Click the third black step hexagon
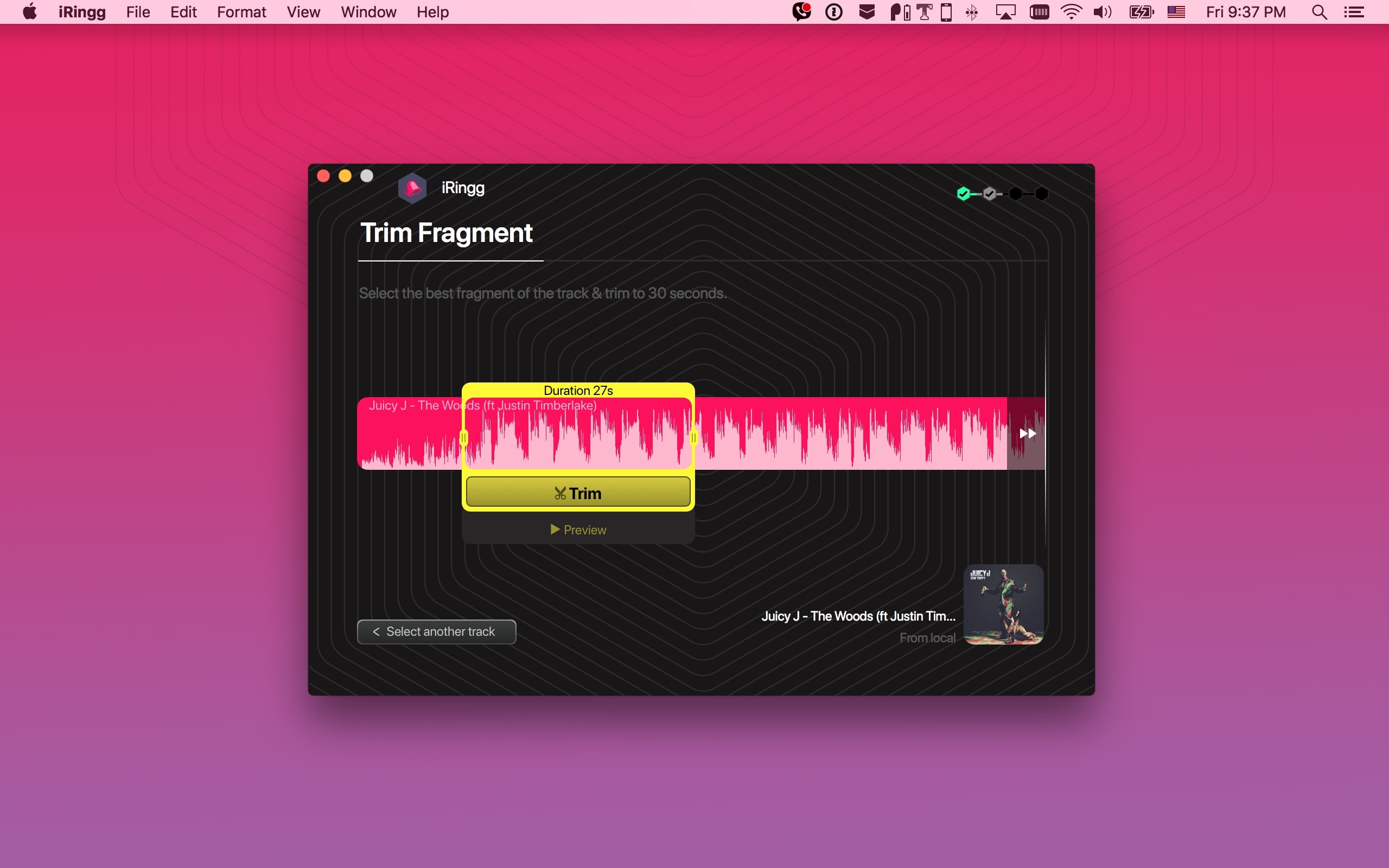1389x868 pixels. pos(1015,194)
